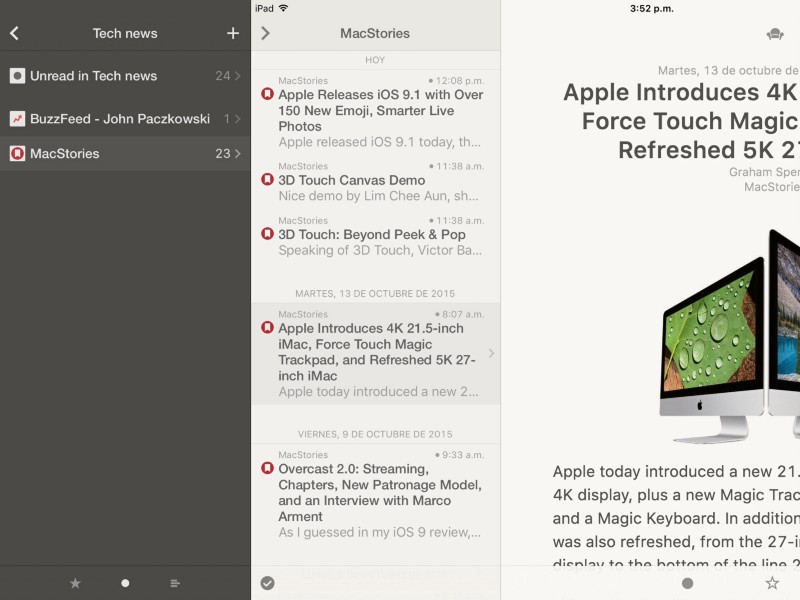Click author name Graham Spencer
800x600 pixels.
(764, 172)
